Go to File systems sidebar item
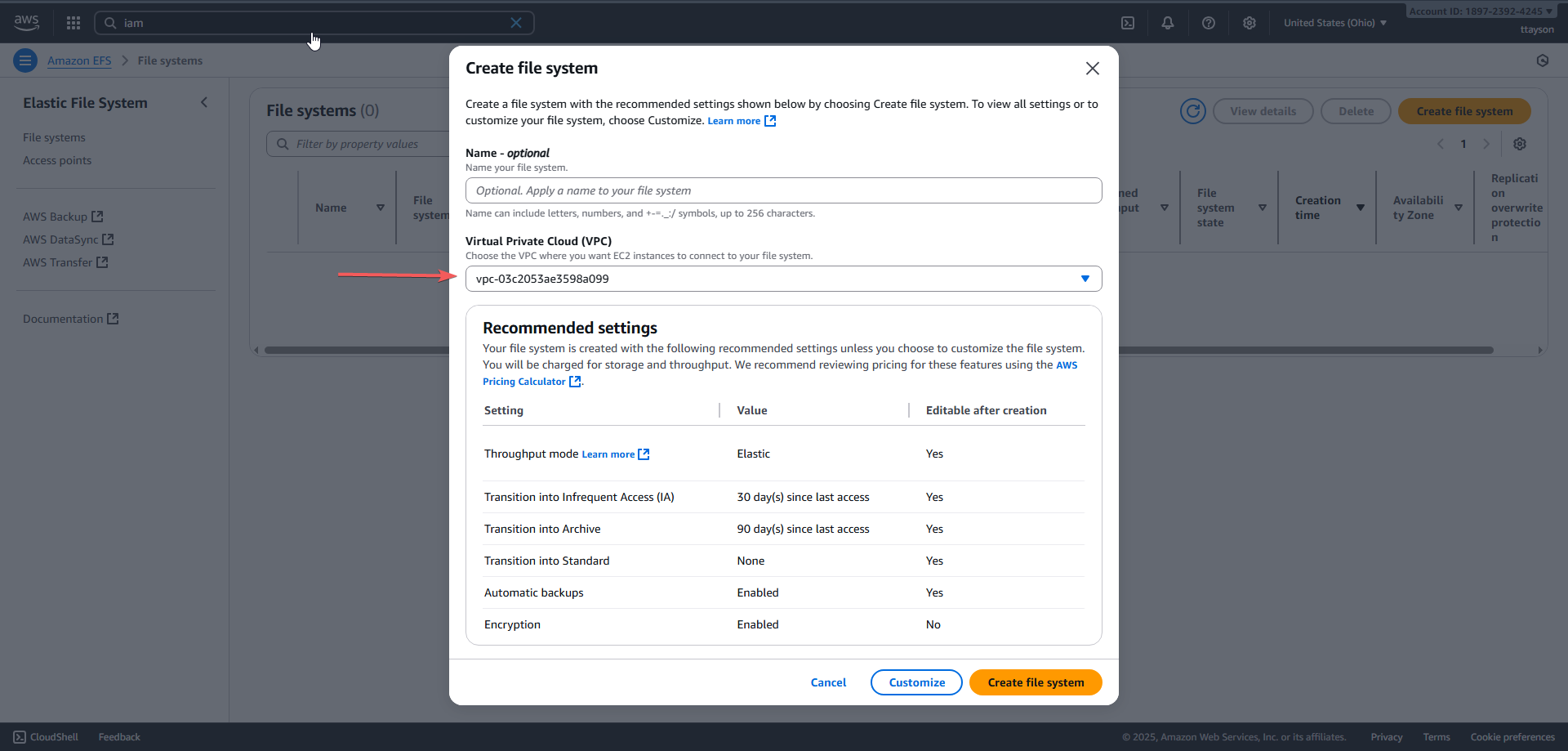 [54, 137]
